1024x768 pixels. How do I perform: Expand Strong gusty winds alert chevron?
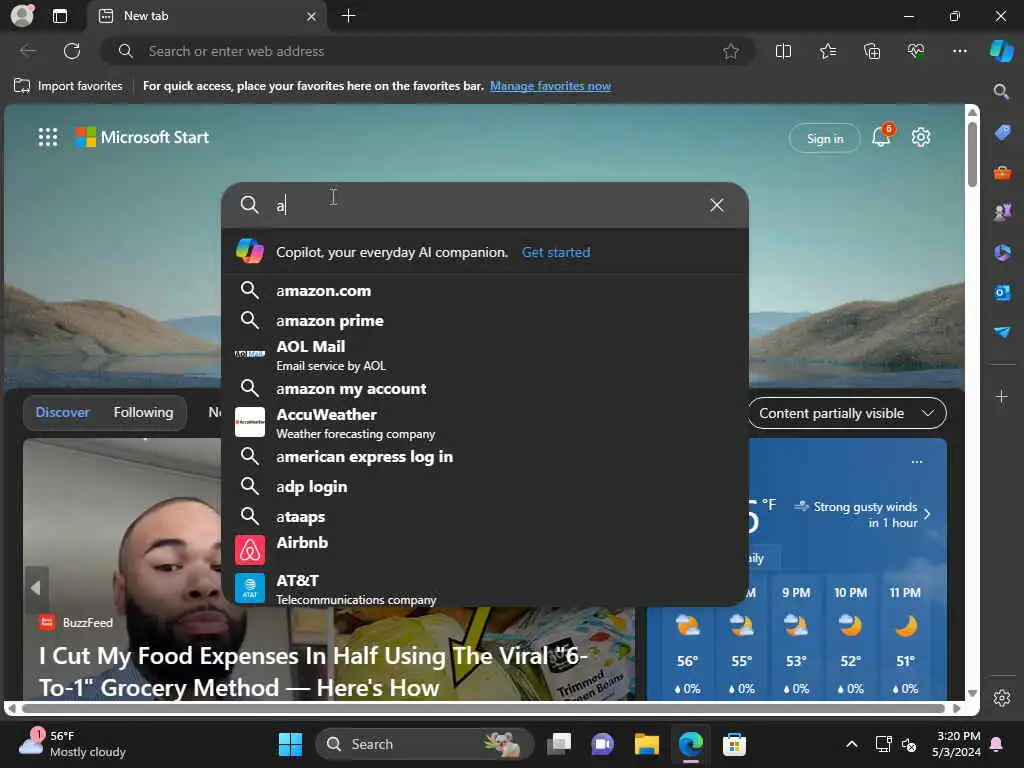pyautogui.click(x=927, y=514)
